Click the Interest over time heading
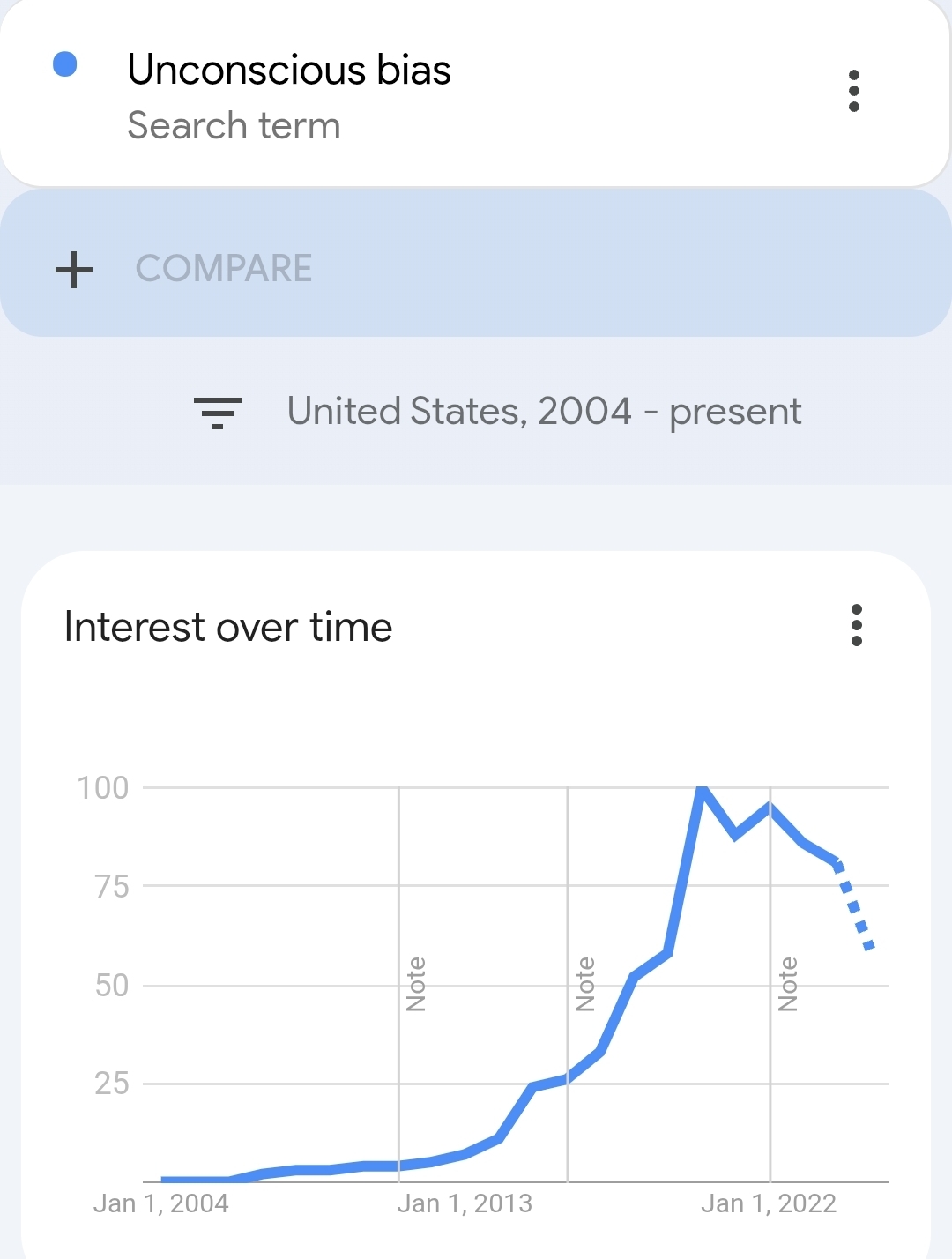Viewport: 952px width, 1259px height. coord(228,627)
